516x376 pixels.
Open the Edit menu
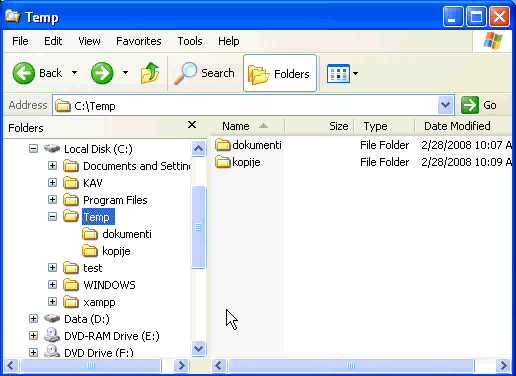[x=53, y=41]
